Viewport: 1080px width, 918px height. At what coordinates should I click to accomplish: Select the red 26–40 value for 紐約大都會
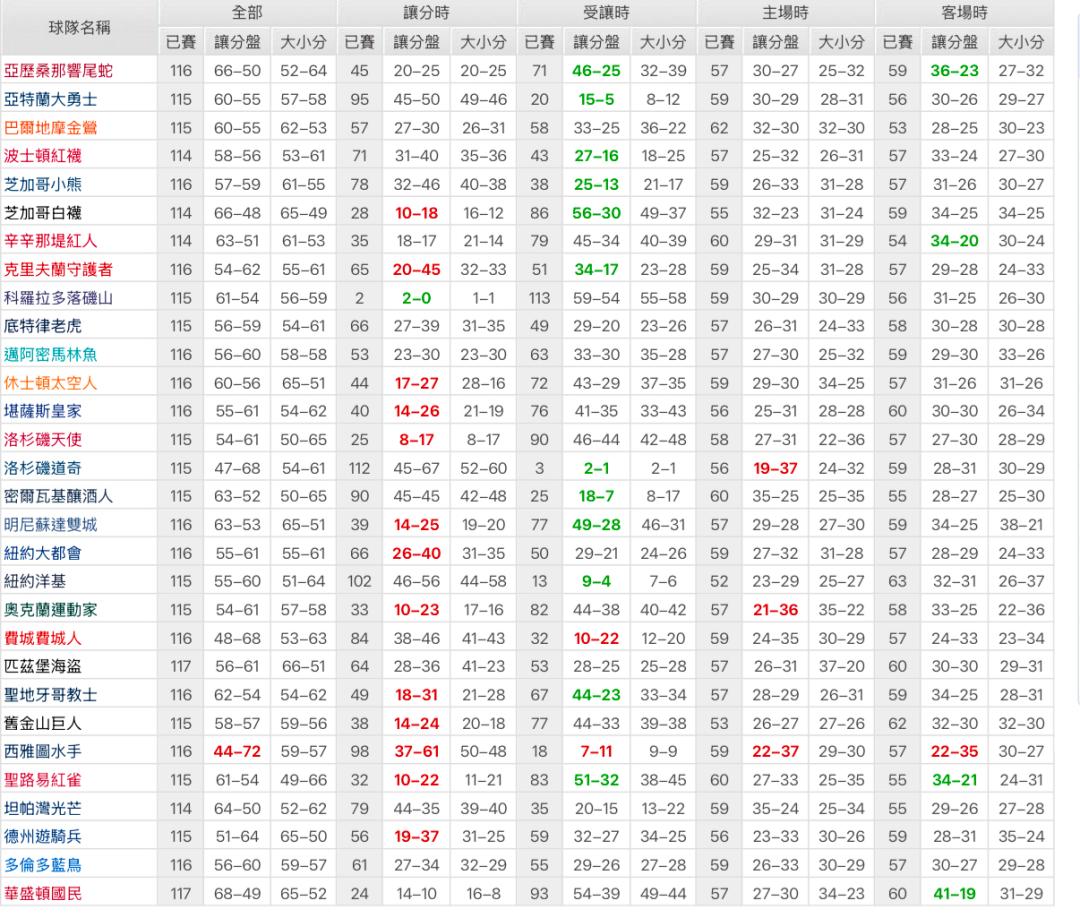pyautogui.click(x=417, y=554)
